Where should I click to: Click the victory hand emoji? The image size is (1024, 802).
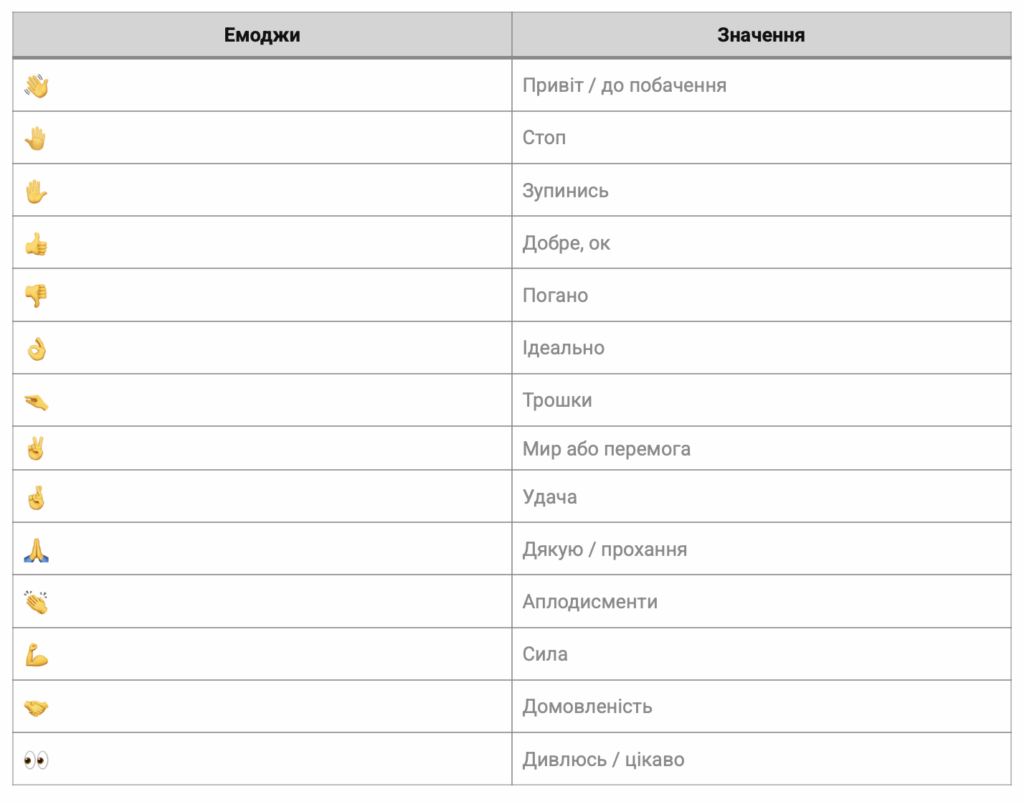point(36,449)
